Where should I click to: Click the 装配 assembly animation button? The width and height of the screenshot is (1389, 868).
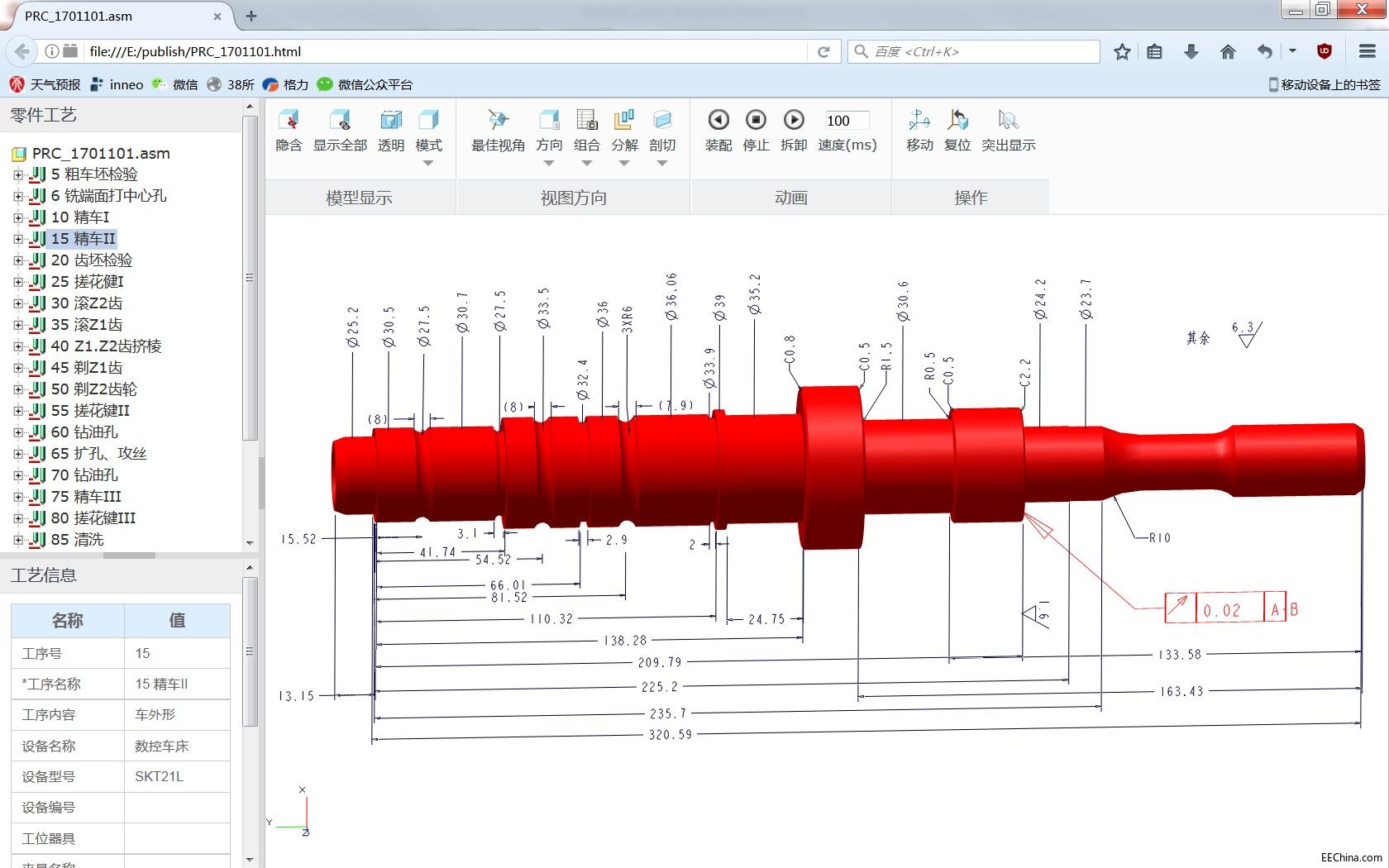(718, 121)
